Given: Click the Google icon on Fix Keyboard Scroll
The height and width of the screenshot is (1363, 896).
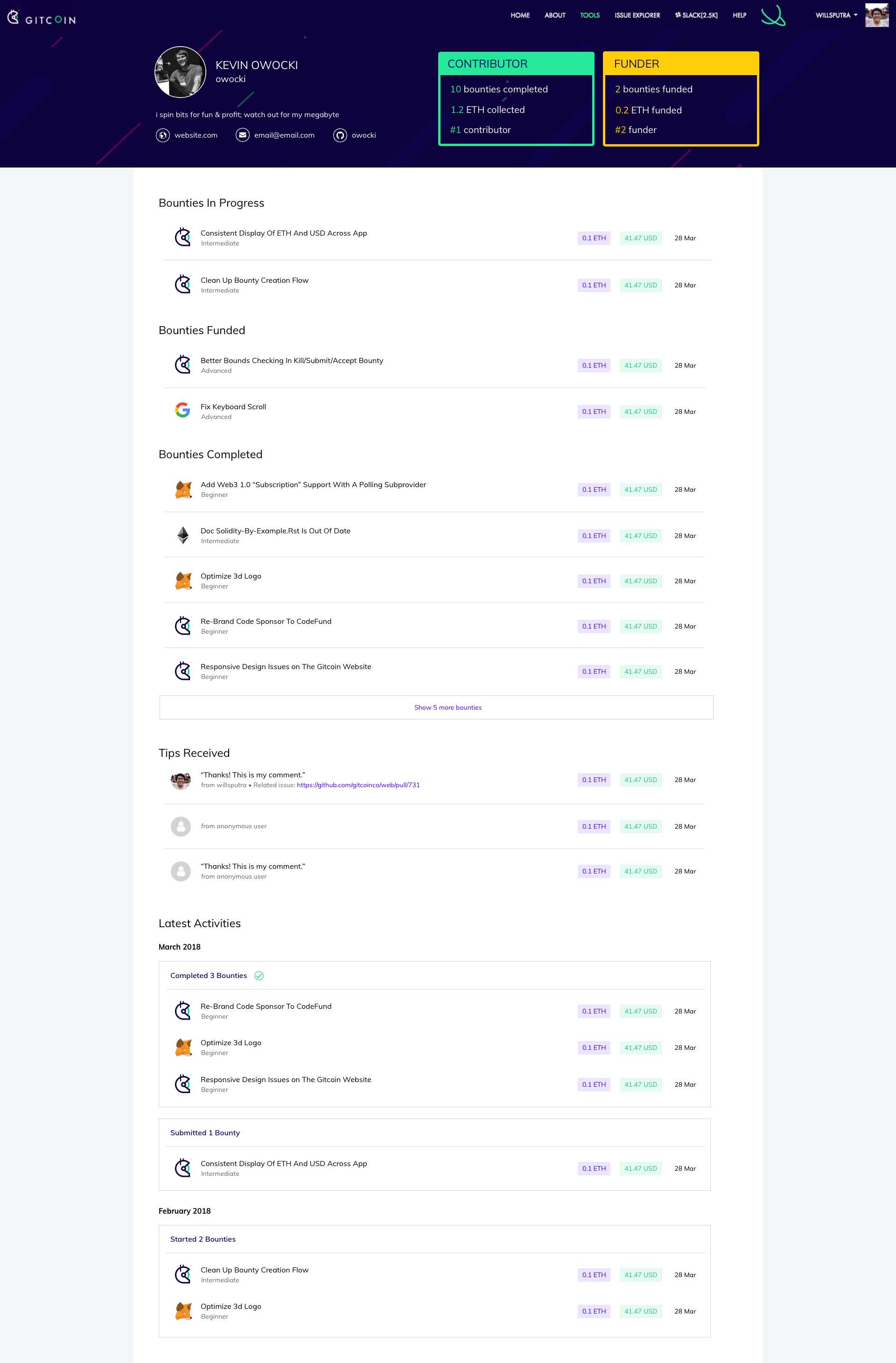Looking at the screenshot, I should tap(182, 411).
